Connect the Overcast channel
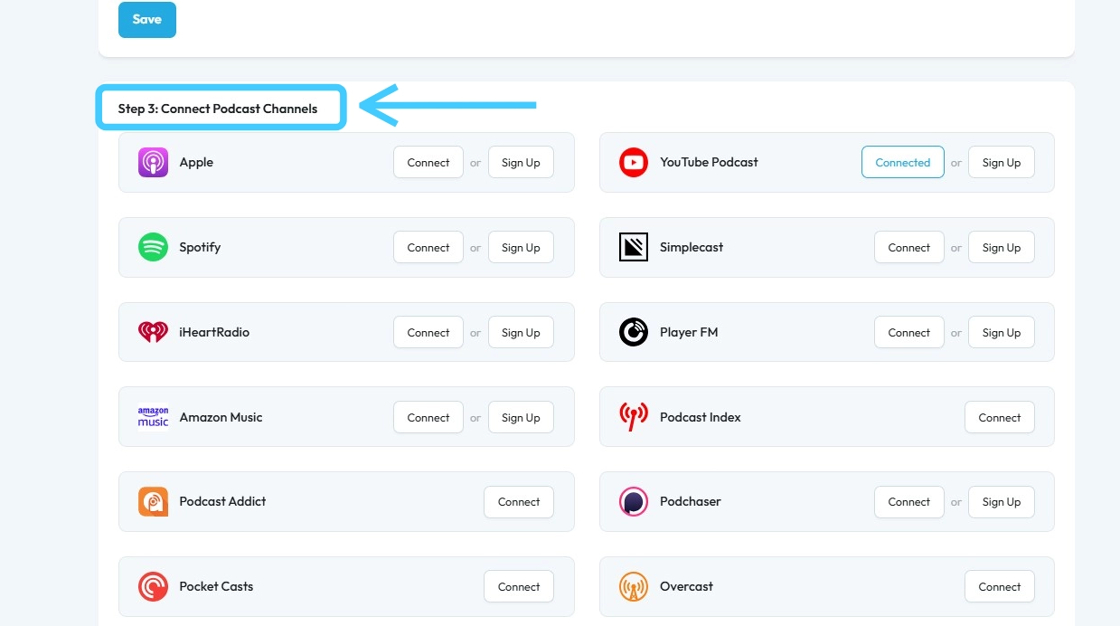The height and width of the screenshot is (626, 1120). coord(999,586)
